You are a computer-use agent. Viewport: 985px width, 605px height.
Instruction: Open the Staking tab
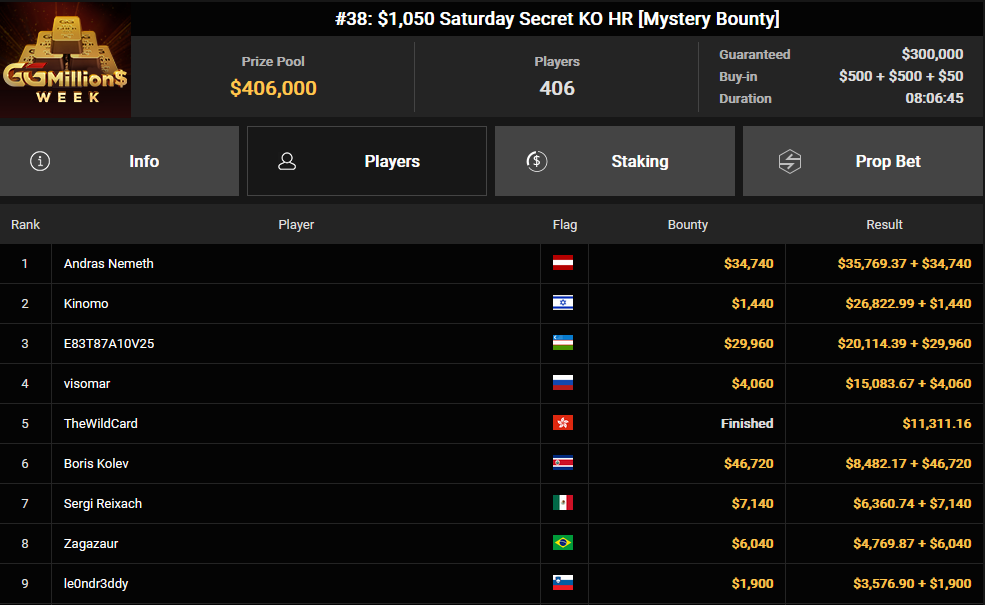click(x=615, y=161)
